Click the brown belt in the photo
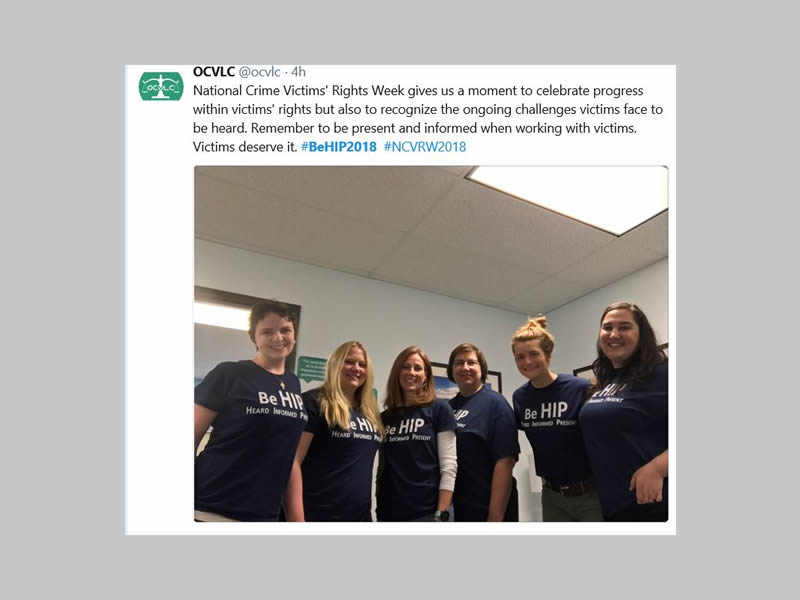800x600 pixels. [x=570, y=488]
